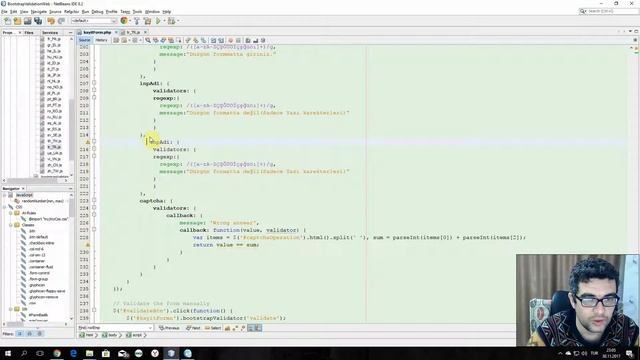Click the Save All toolbar icon
The image size is (640, 360).
click(x=38, y=21)
